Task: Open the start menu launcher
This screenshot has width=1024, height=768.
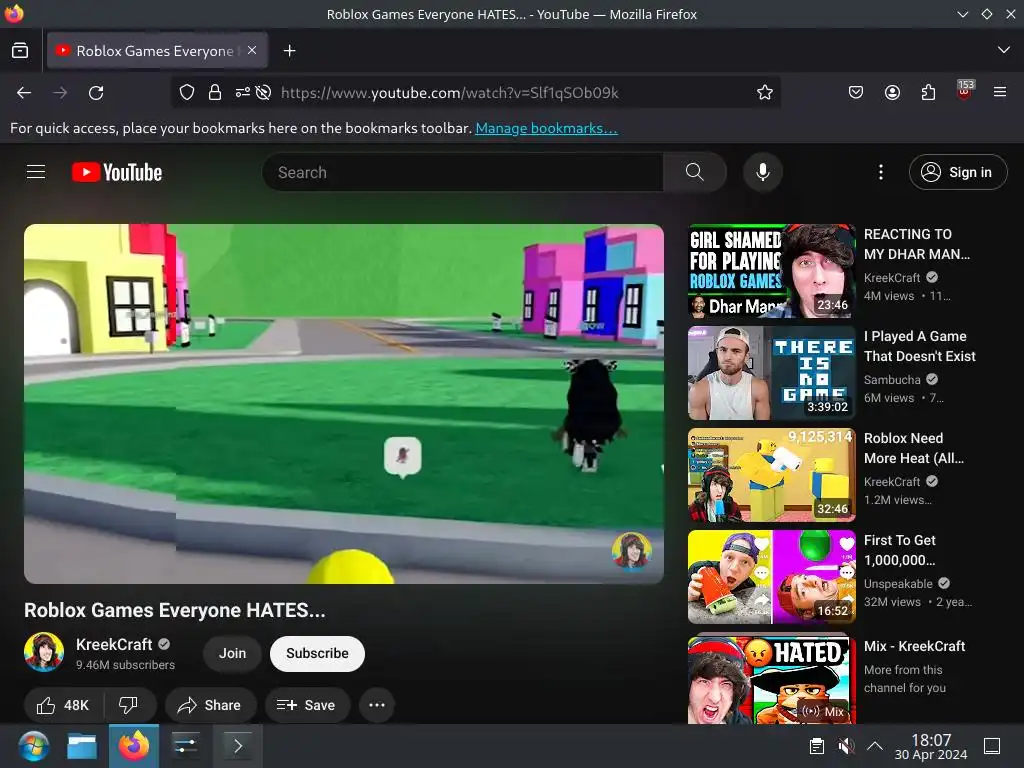Action: [x=33, y=746]
